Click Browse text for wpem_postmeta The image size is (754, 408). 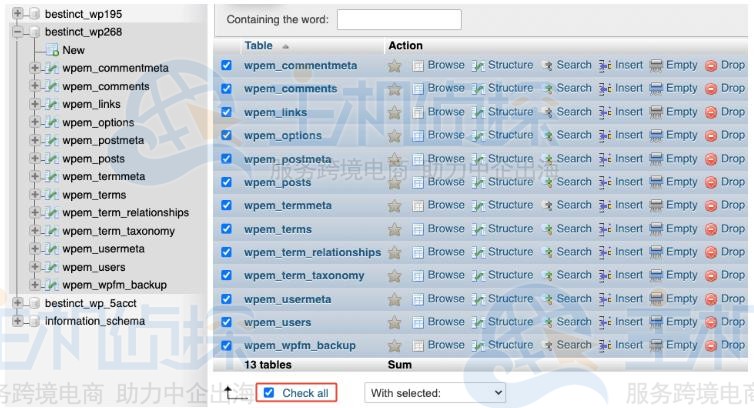(x=446, y=159)
